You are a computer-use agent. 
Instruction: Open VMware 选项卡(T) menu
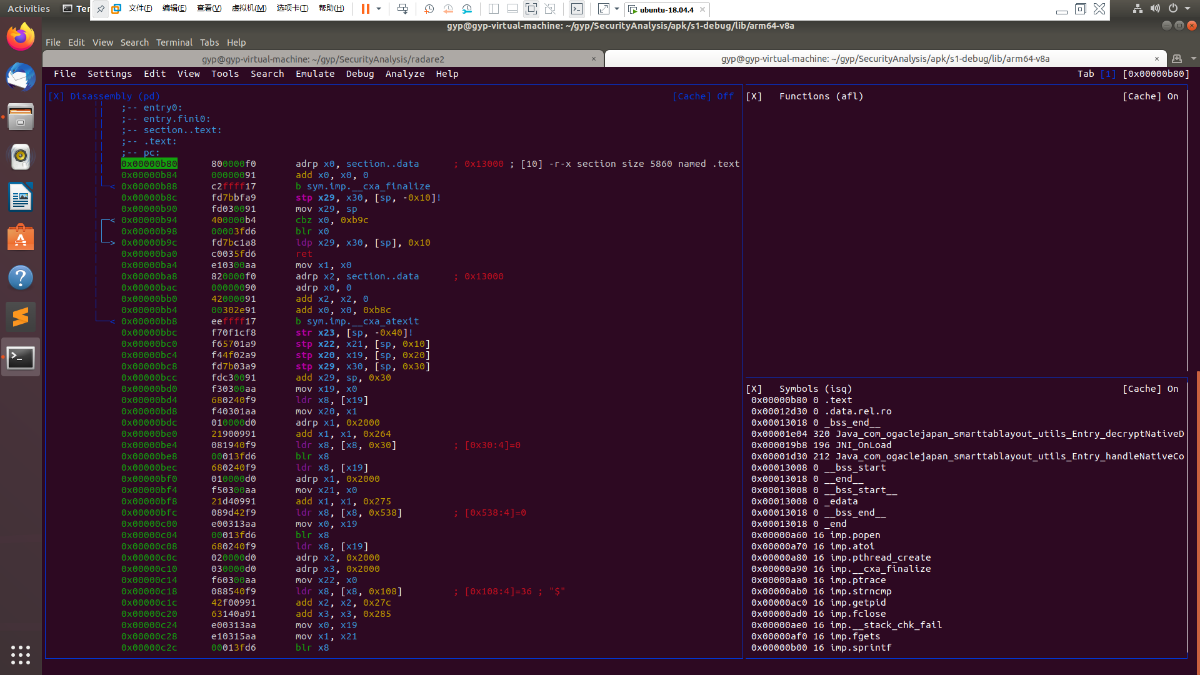coord(292,8)
